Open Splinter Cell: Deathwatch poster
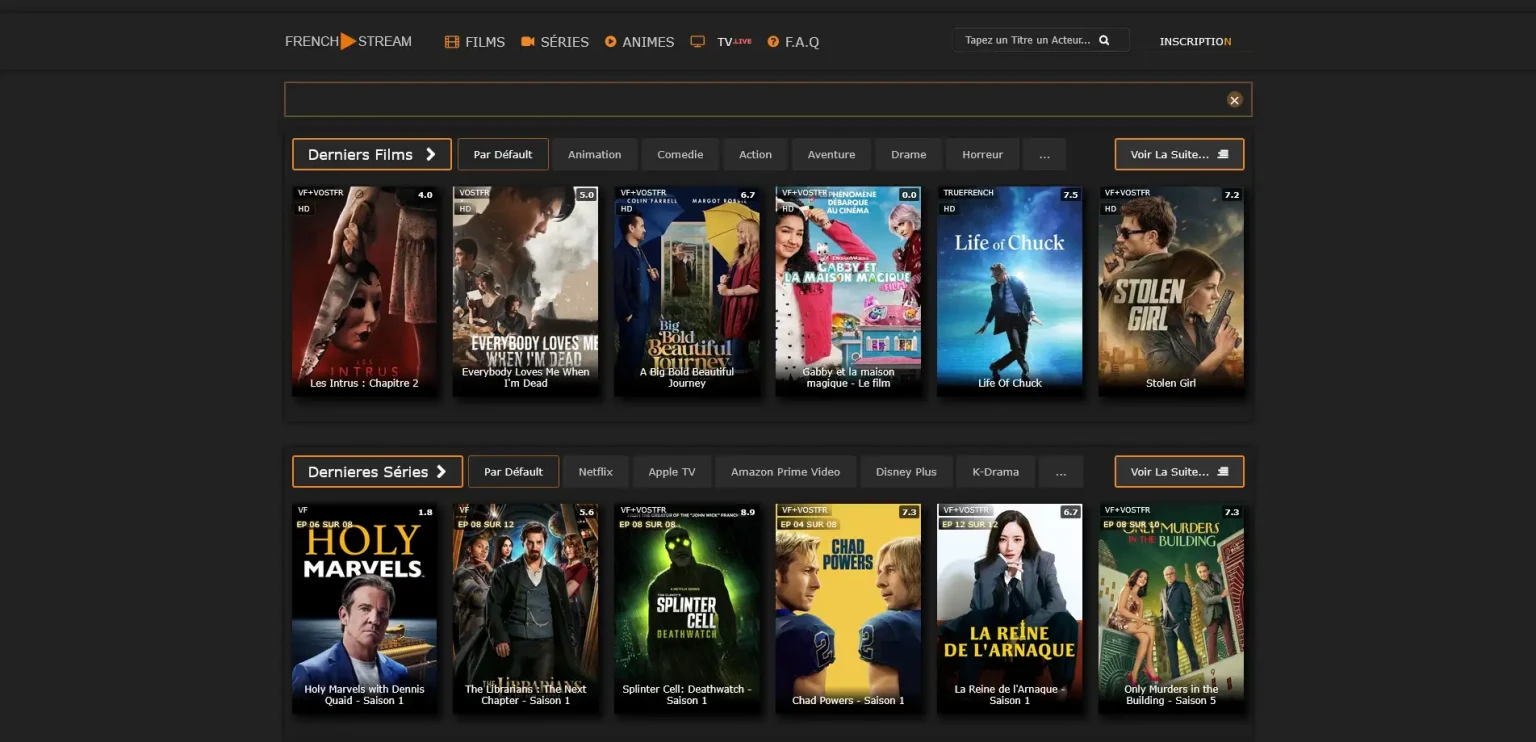This screenshot has height=742, width=1536. click(x=687, y=608)
